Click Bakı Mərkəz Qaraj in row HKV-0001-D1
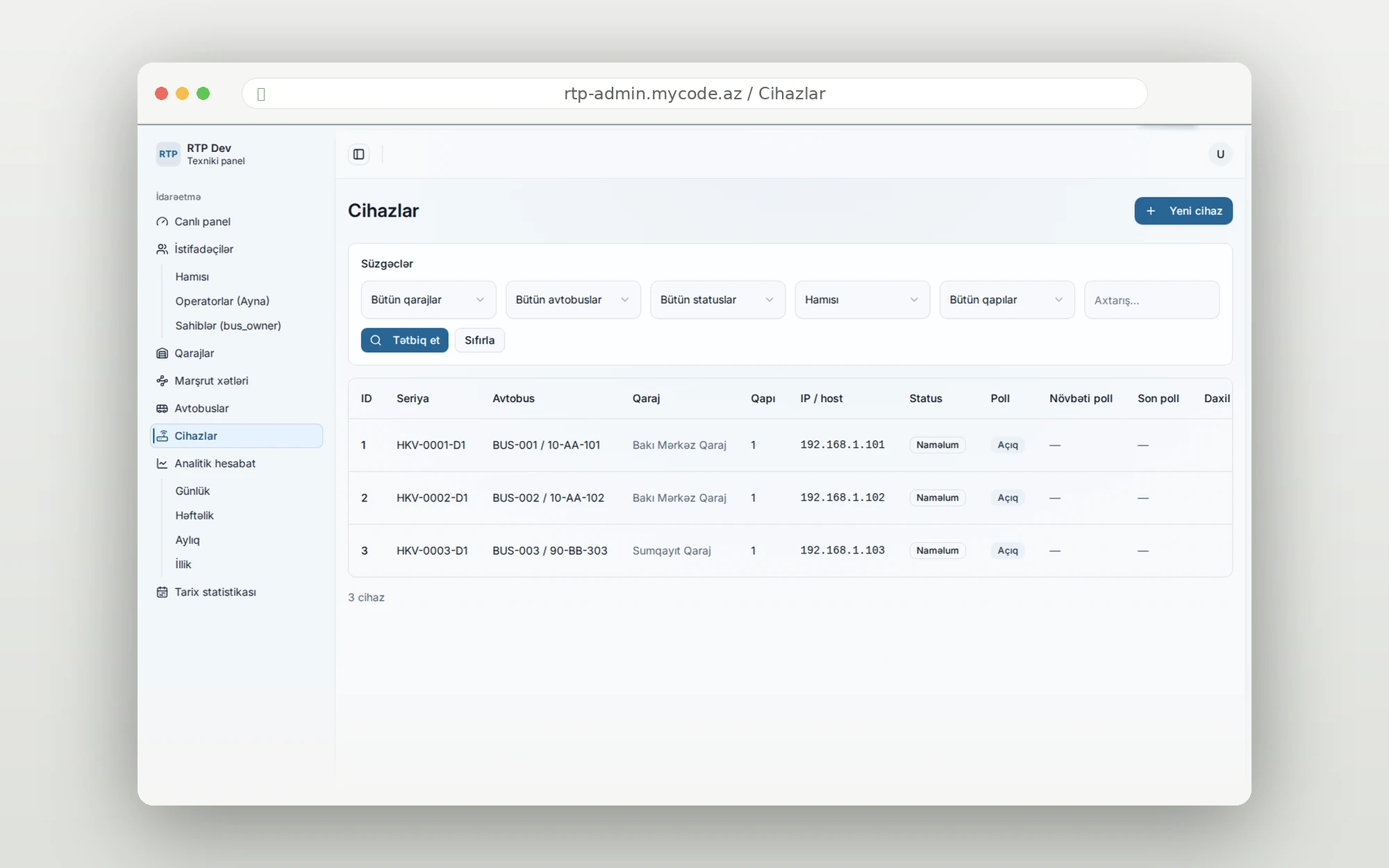This screenshot has height=868, width=1389. coord(679,445)
